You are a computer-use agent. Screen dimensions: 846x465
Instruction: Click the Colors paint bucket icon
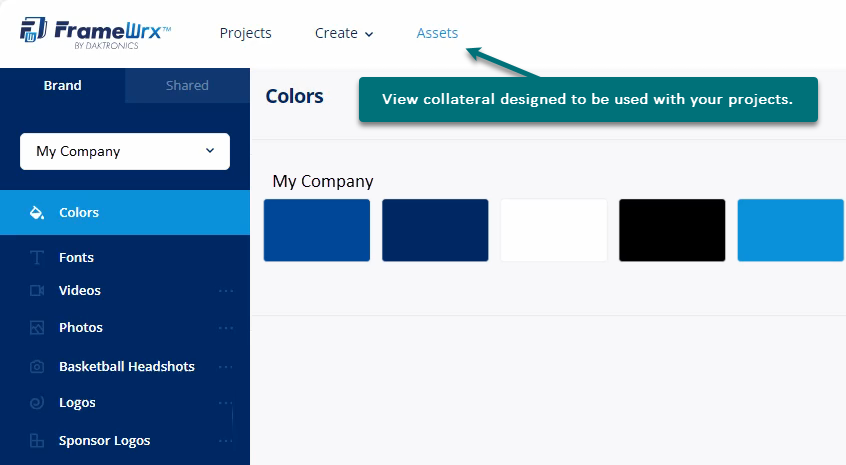click(37, 212)
